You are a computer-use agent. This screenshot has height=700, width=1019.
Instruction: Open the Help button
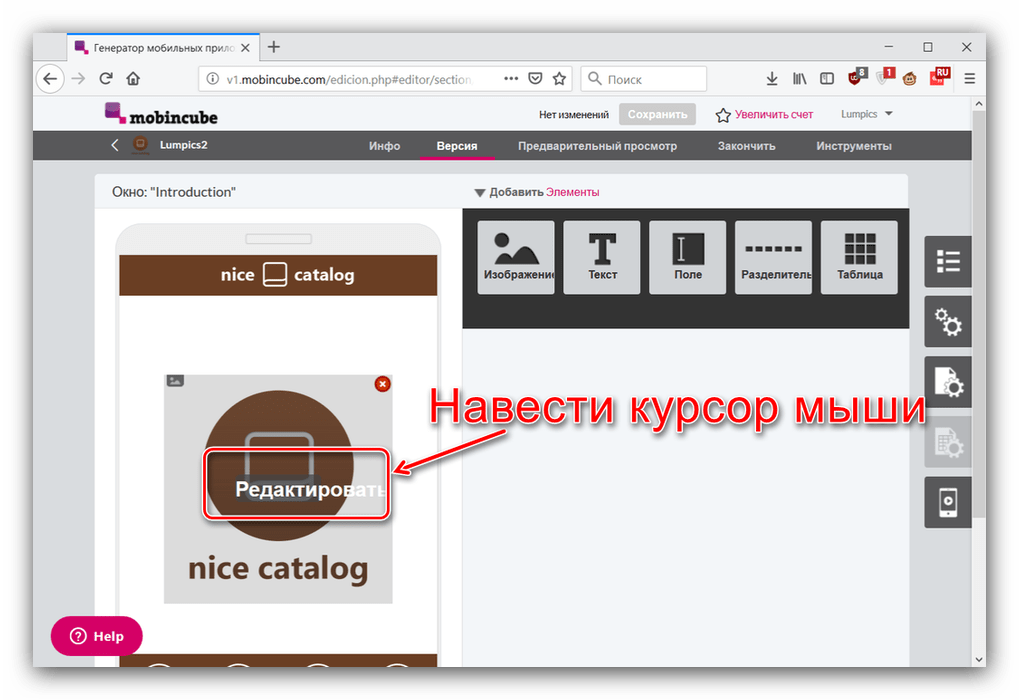pyautogui.click(x=96, y=636)
